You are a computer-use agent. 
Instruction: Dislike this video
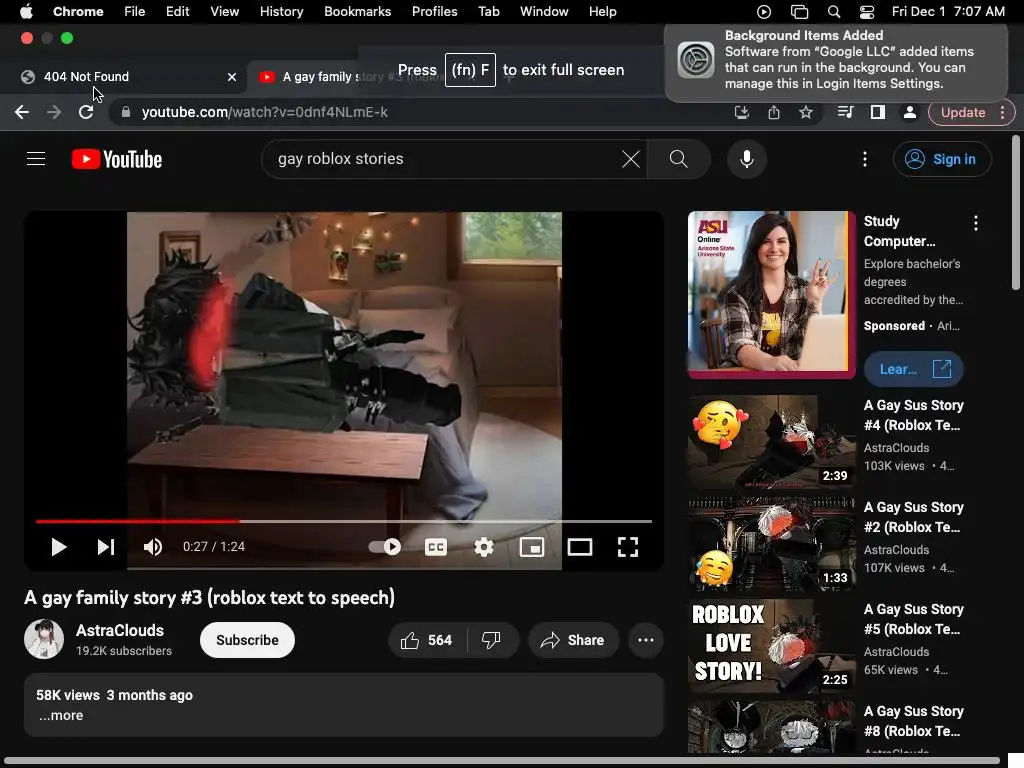pyautogui.click(x=492, y=640)
